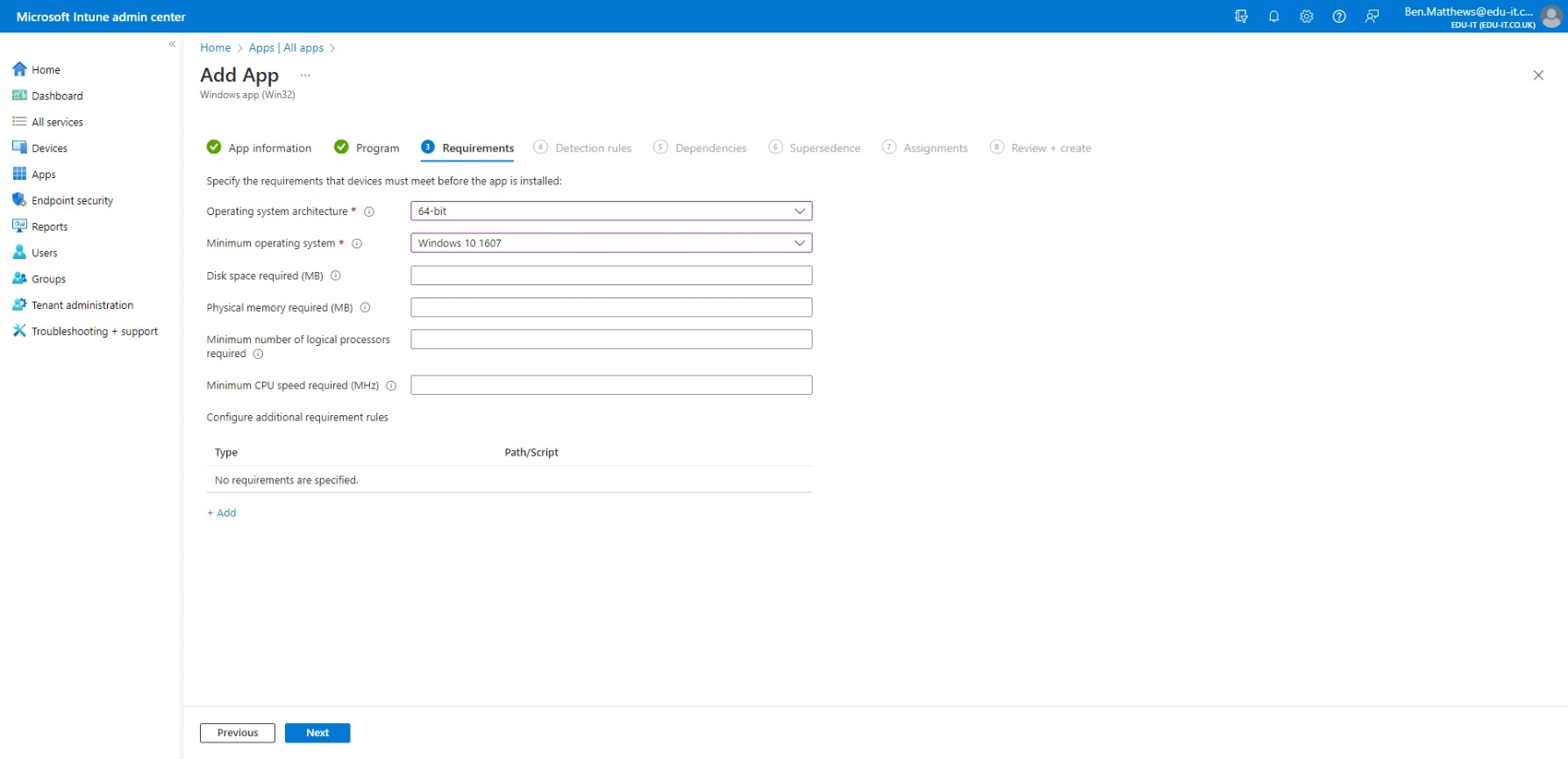Select the Review + create step
The height and width of the screenshot is (759, 1568).
[x=1040, y=147]
